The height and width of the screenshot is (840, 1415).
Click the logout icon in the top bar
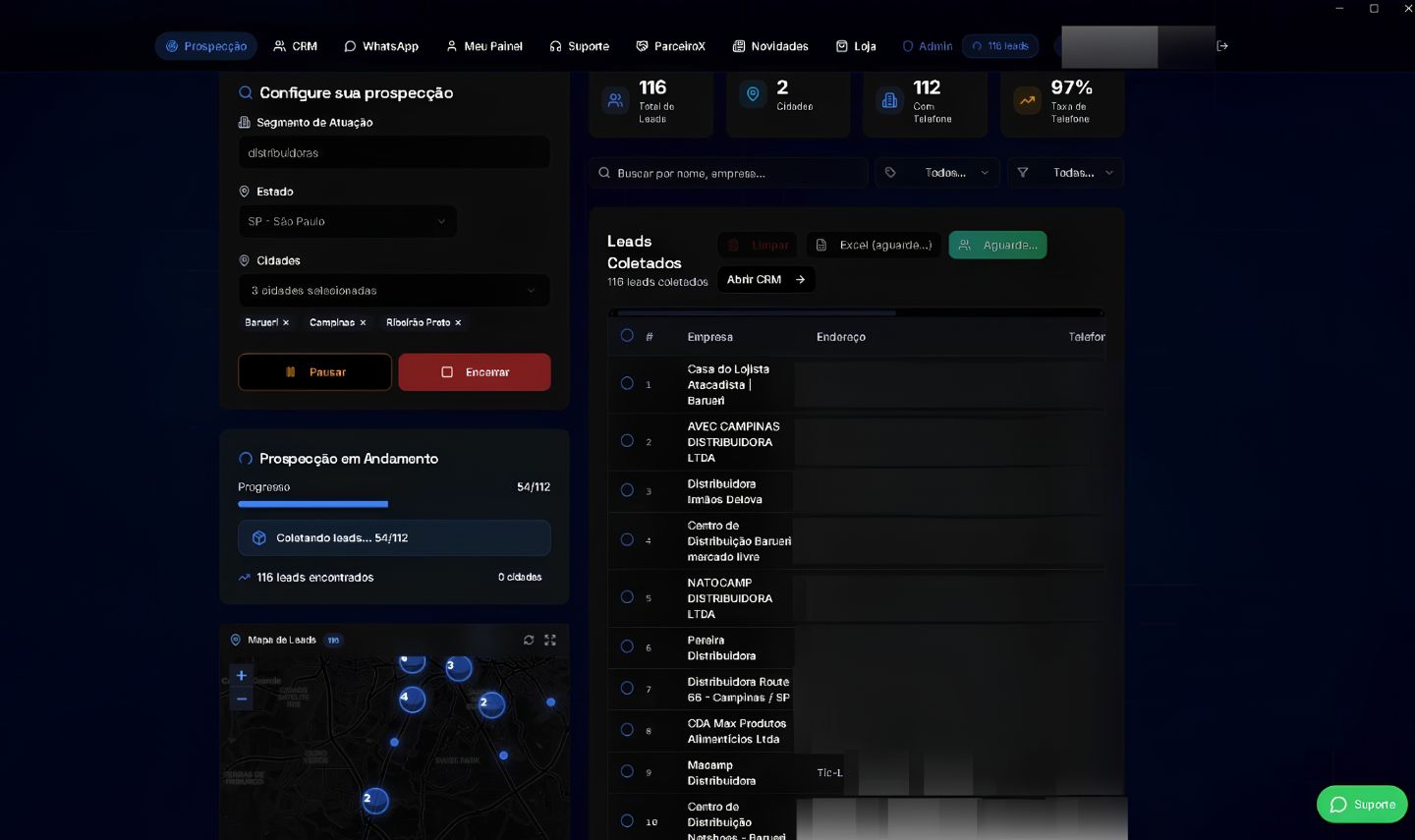[1222, 46]
